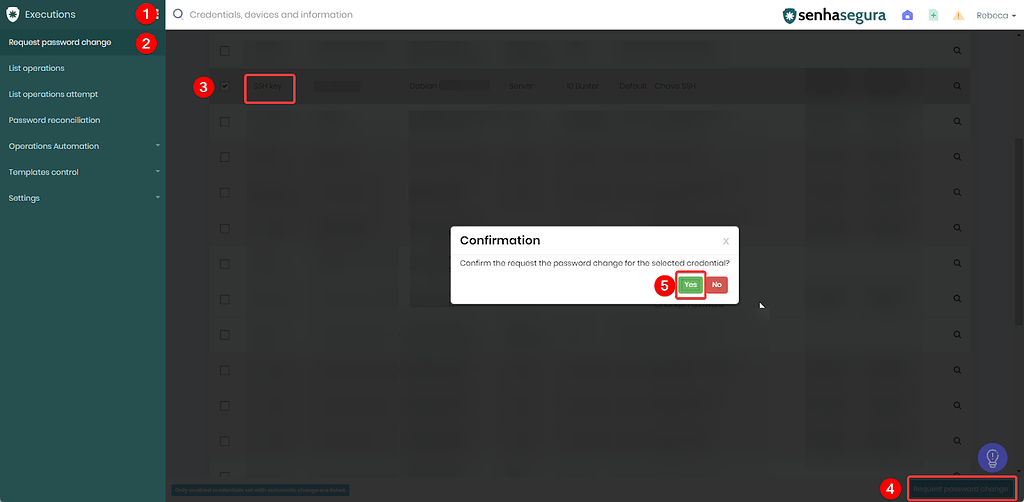Click the magnifier icon in SSH key row

pos(957,86)
